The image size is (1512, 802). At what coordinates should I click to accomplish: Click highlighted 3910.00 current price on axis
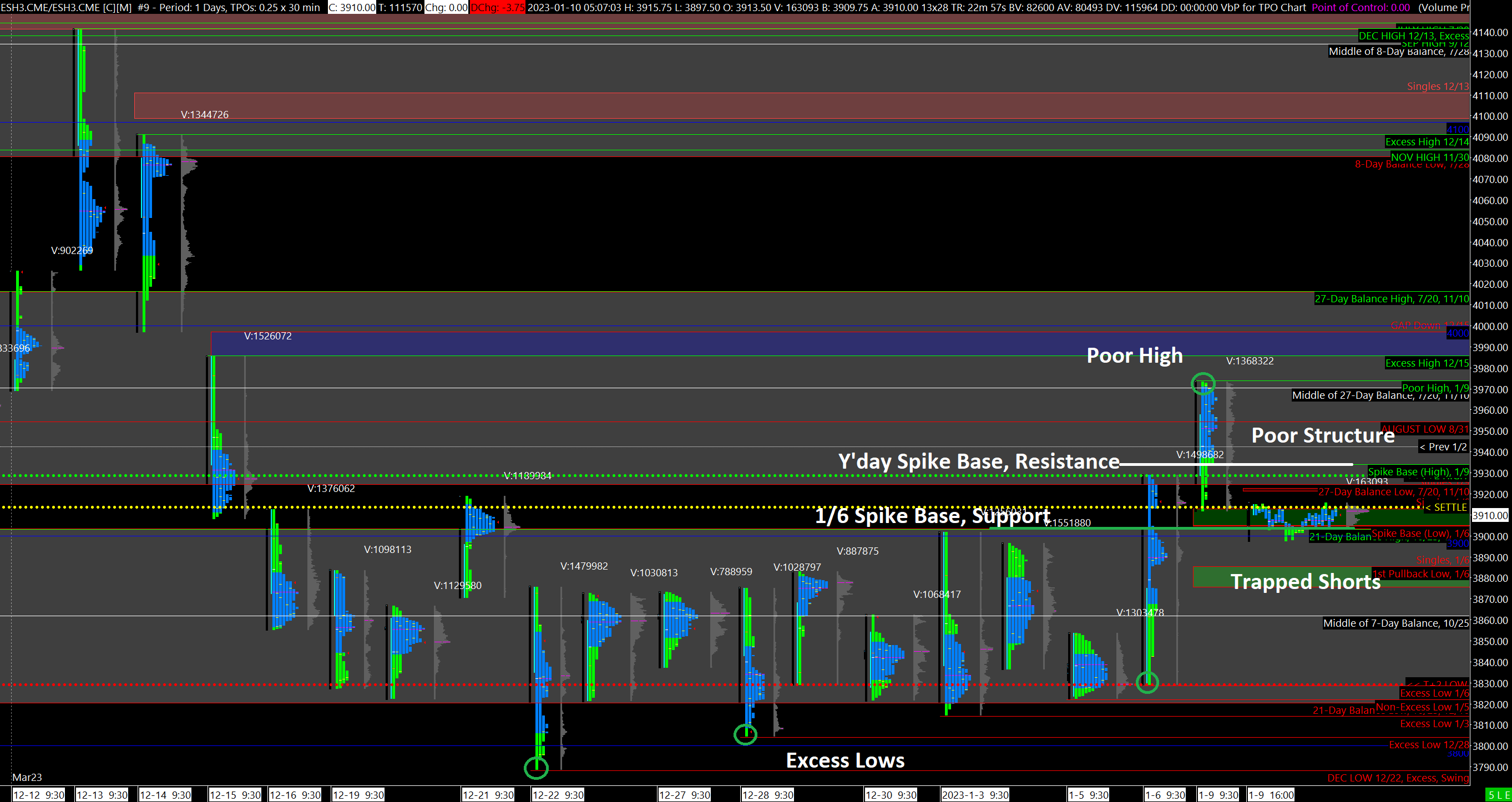pos(1489,516)
